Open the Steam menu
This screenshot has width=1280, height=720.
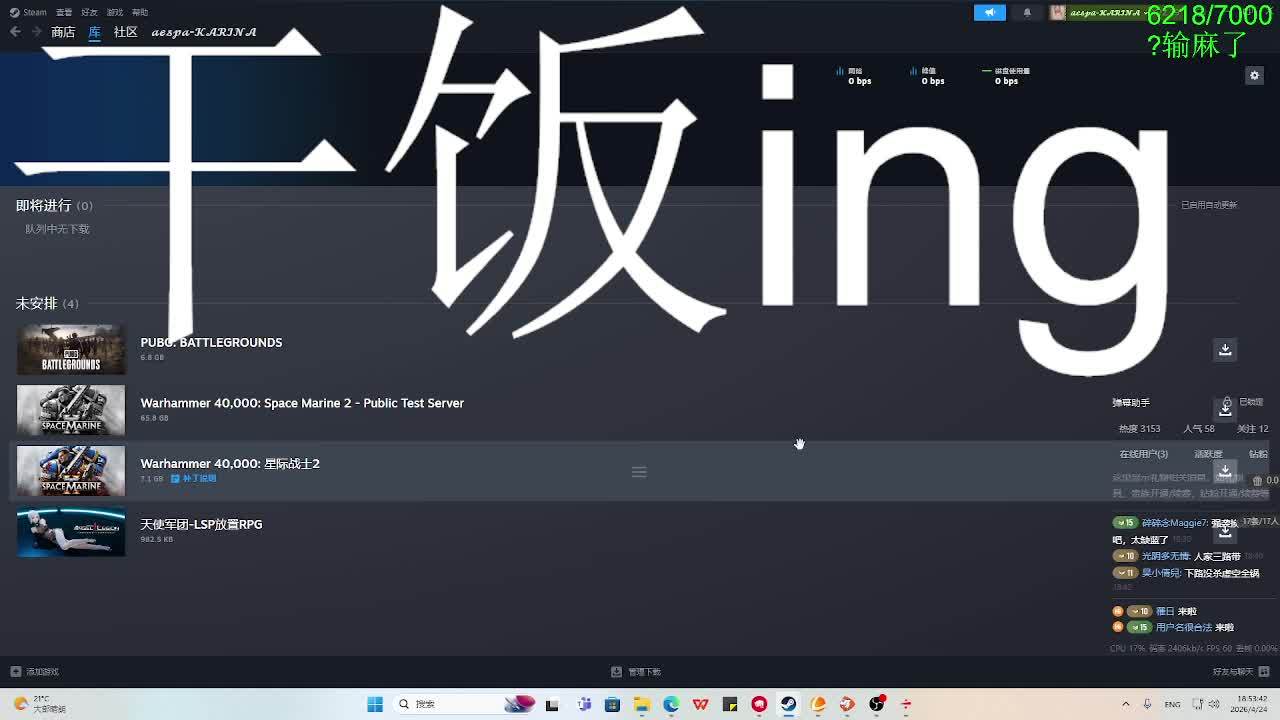coord(30,12)
